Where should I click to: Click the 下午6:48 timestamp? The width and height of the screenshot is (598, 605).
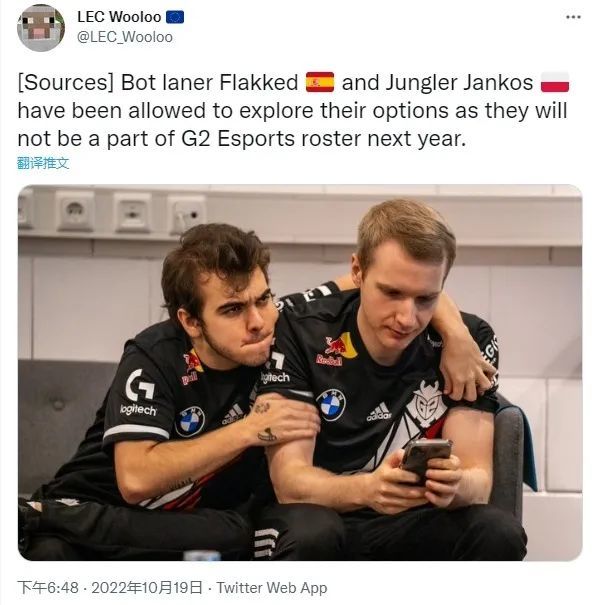coord(48,588)
